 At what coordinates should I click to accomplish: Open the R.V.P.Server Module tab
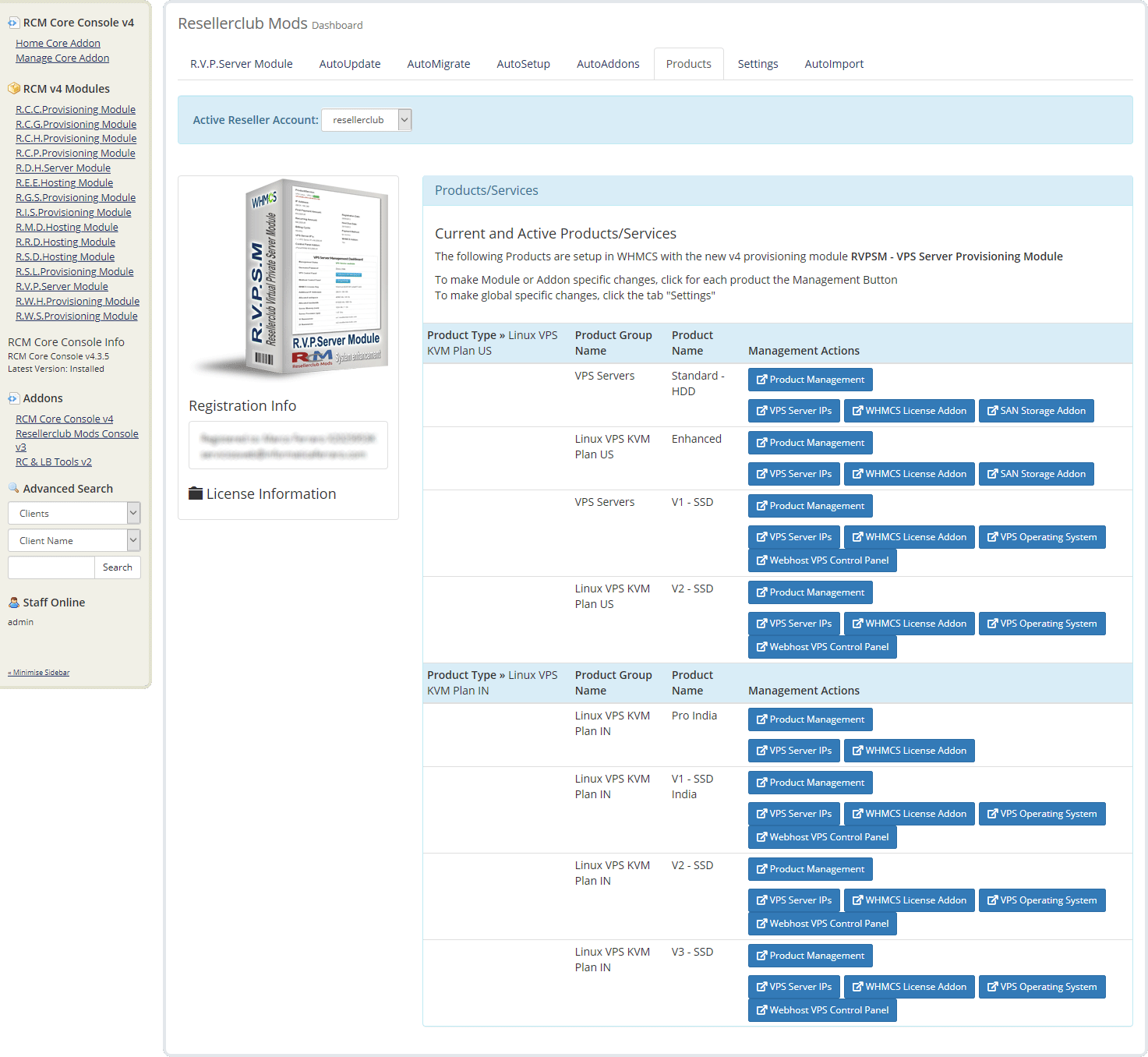[242, 64]
